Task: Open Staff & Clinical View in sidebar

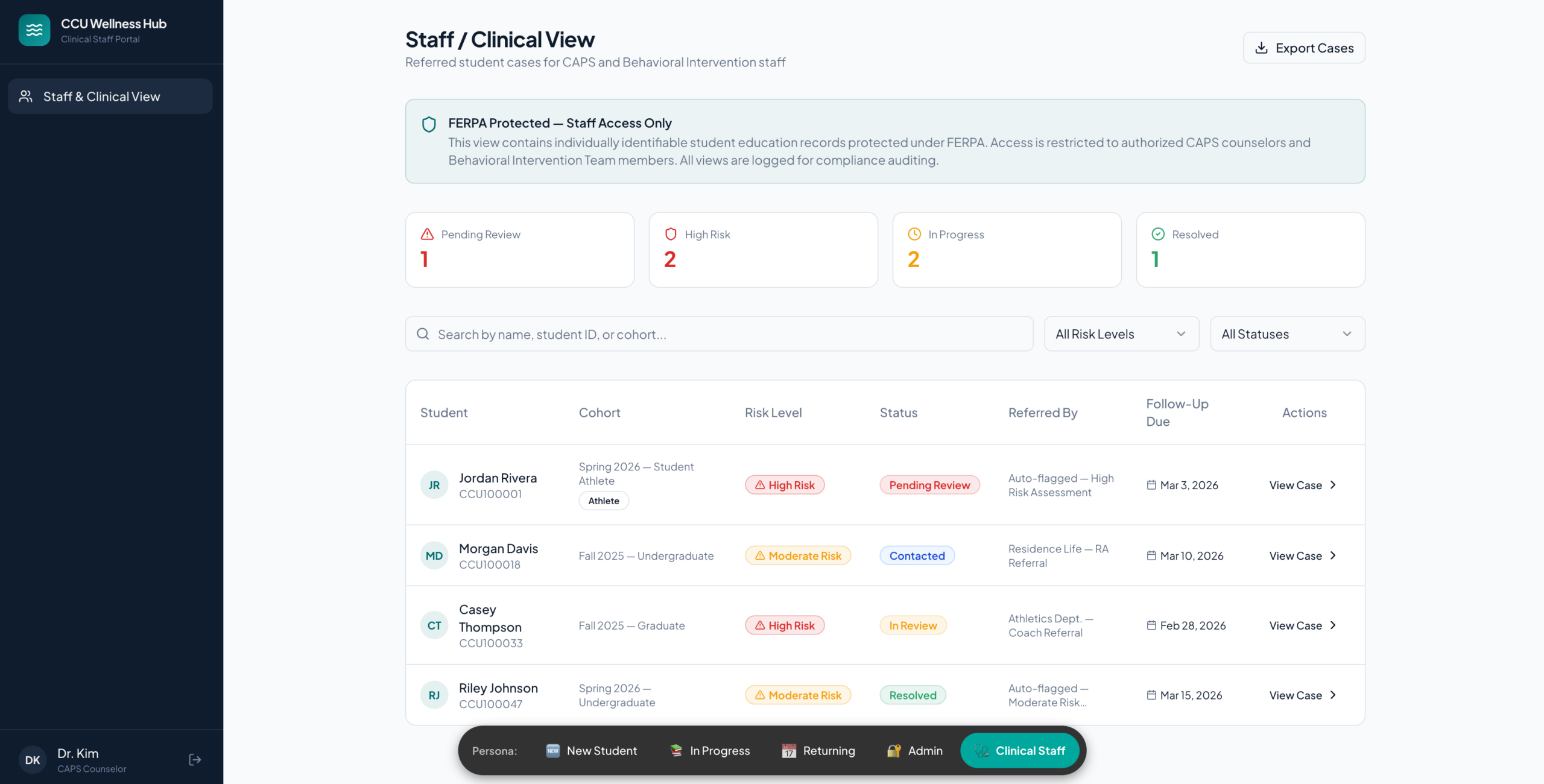Action: pos(110,96)
